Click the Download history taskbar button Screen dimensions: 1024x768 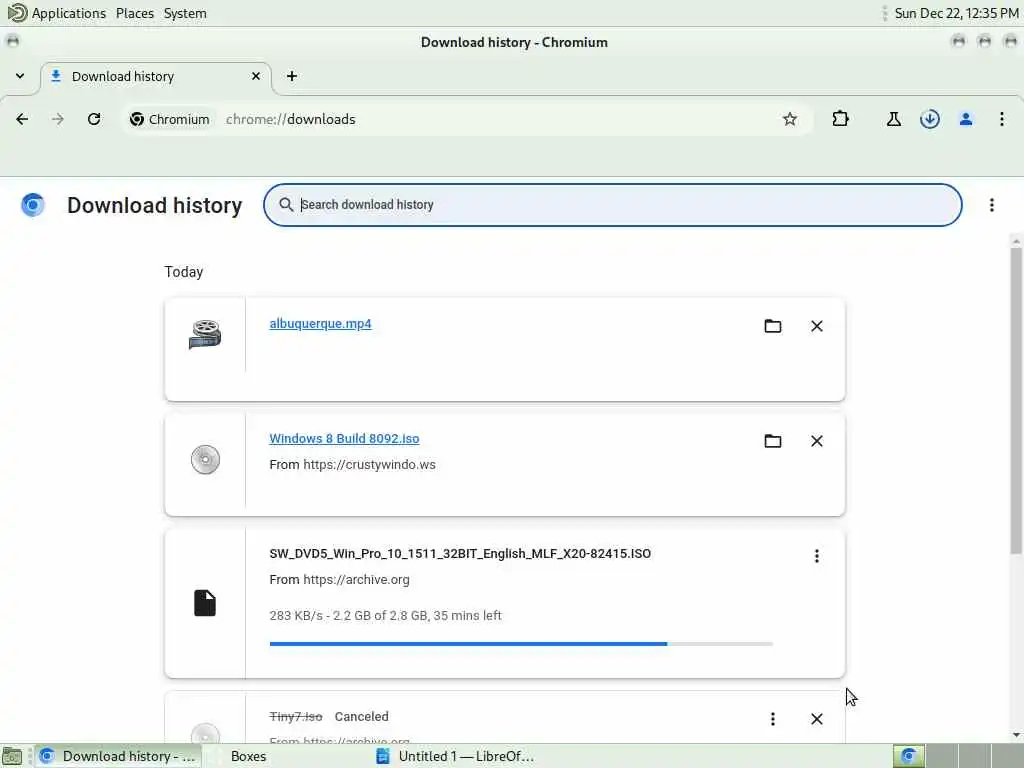(x=118, y=756)
